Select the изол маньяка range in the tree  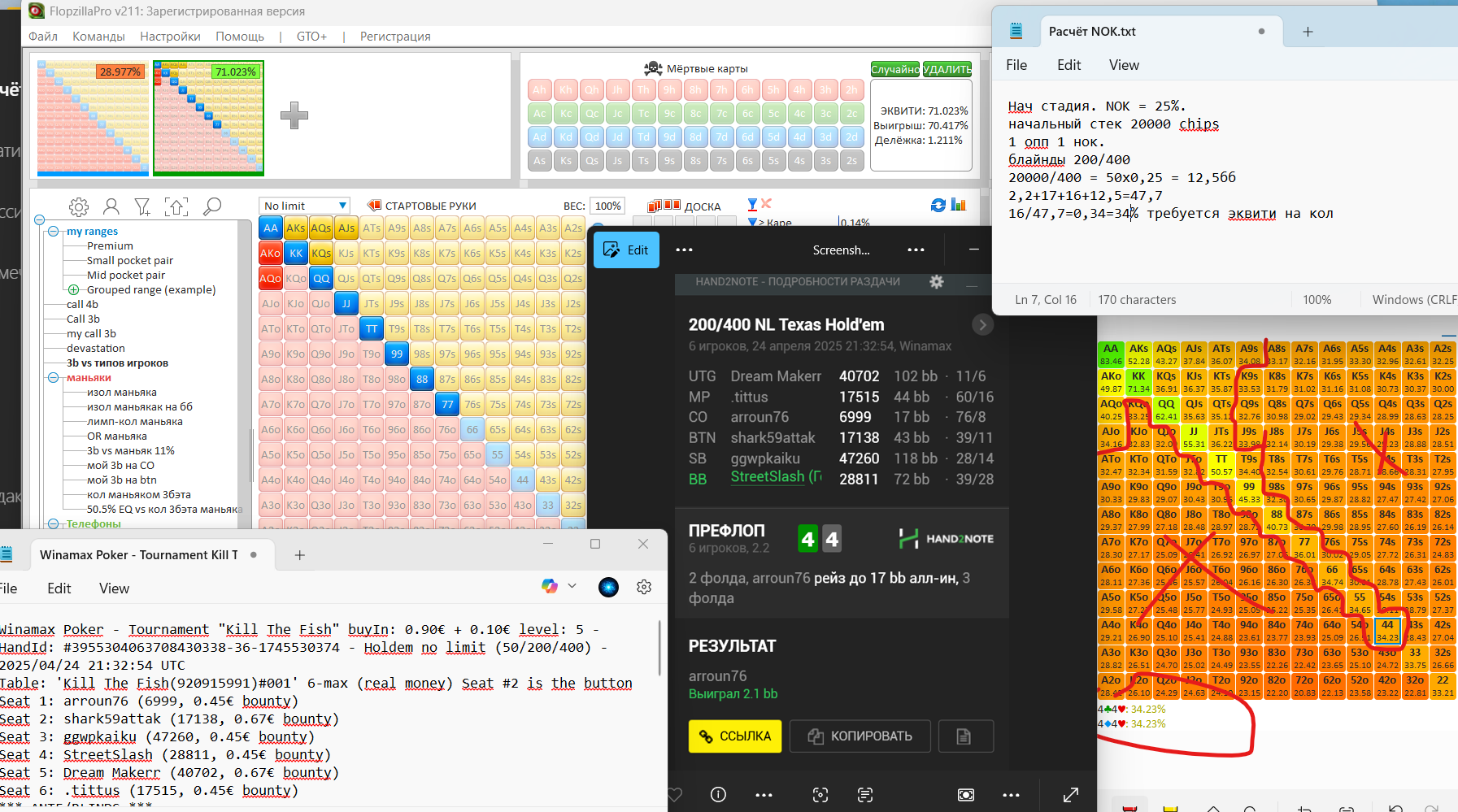pyautogui.click(x=122, y=393)
